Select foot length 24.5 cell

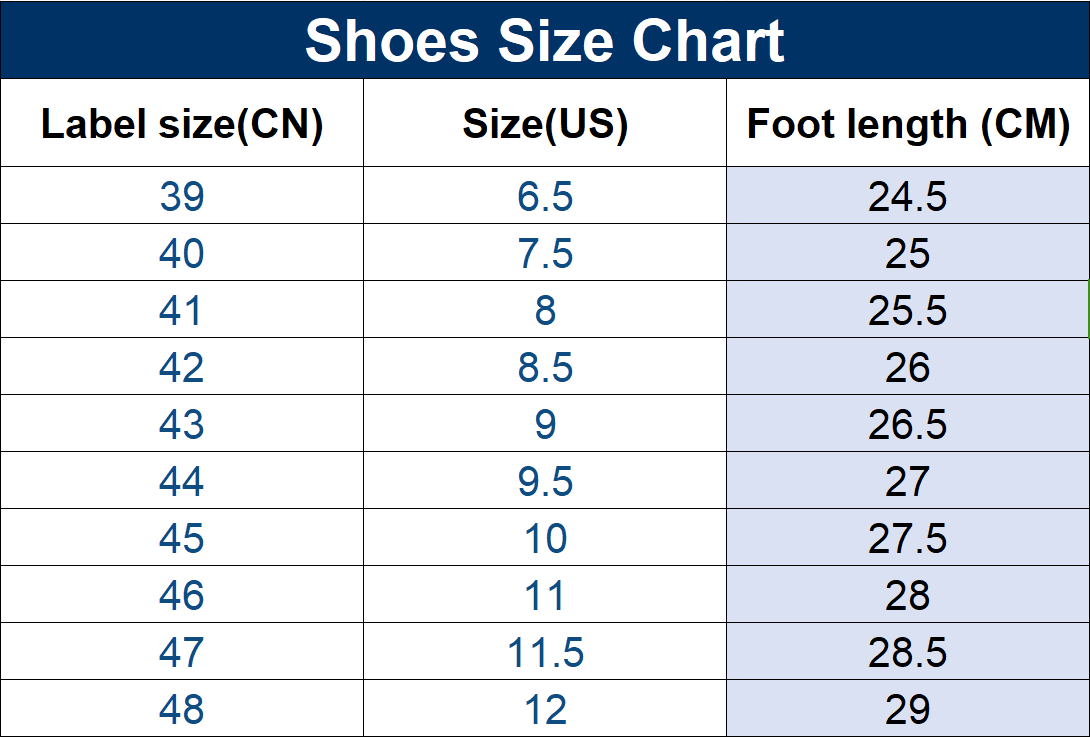click(908, 196)
